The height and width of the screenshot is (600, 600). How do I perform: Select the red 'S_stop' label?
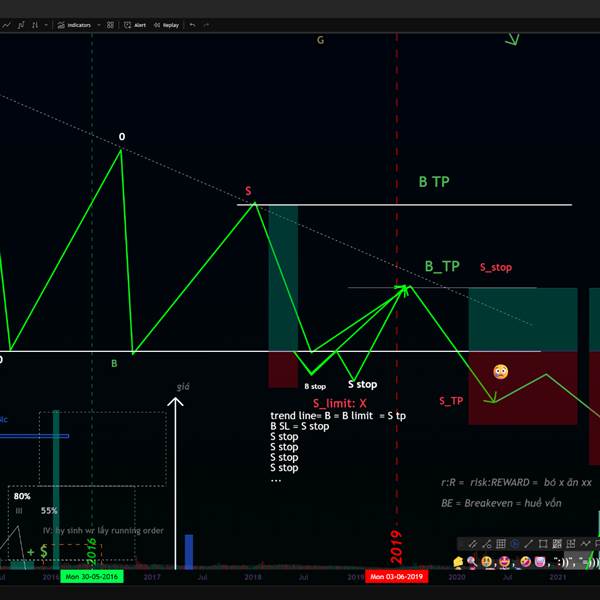click(496, 267)
